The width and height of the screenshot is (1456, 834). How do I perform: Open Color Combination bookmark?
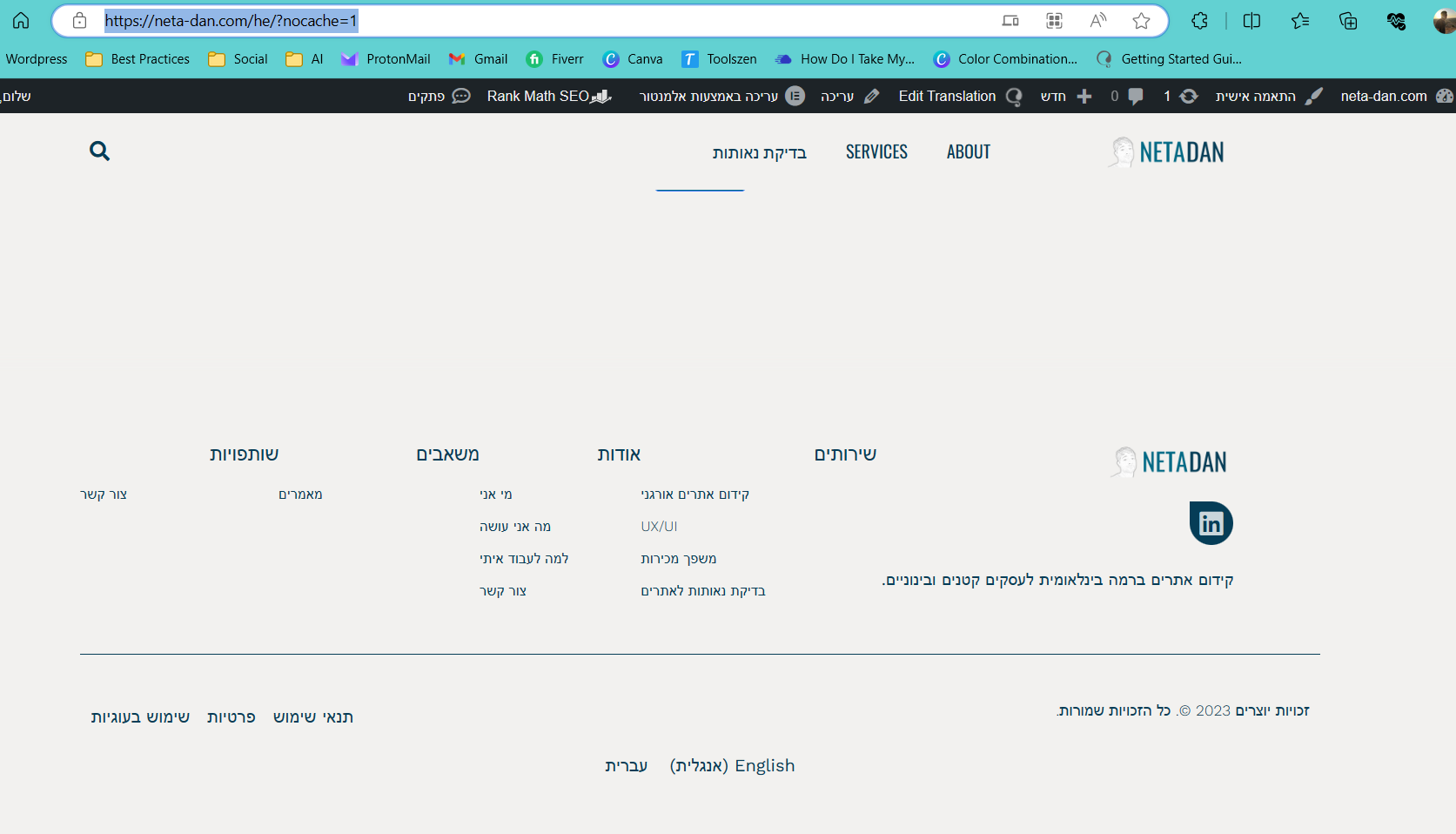[1004, 59]
